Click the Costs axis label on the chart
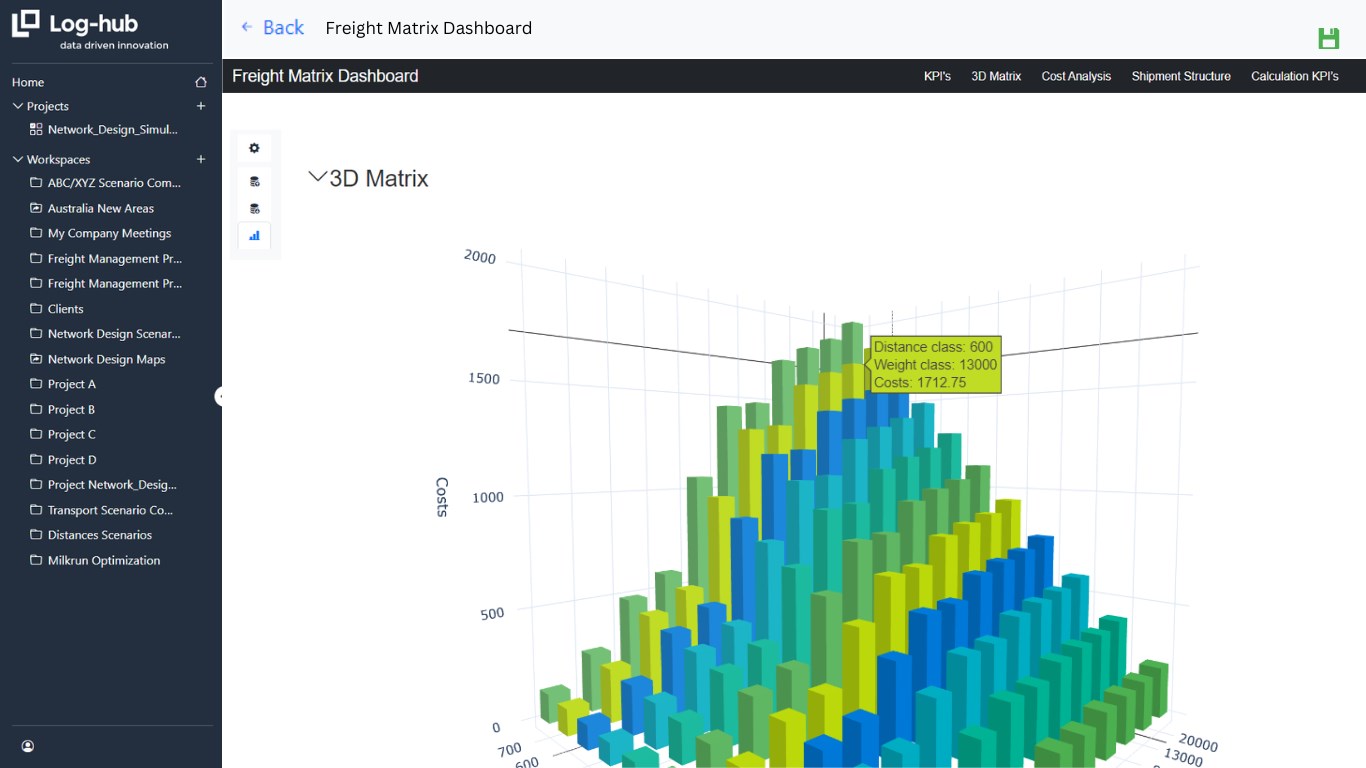Screen dimensions: 1366x768 (x=442, y=497)
